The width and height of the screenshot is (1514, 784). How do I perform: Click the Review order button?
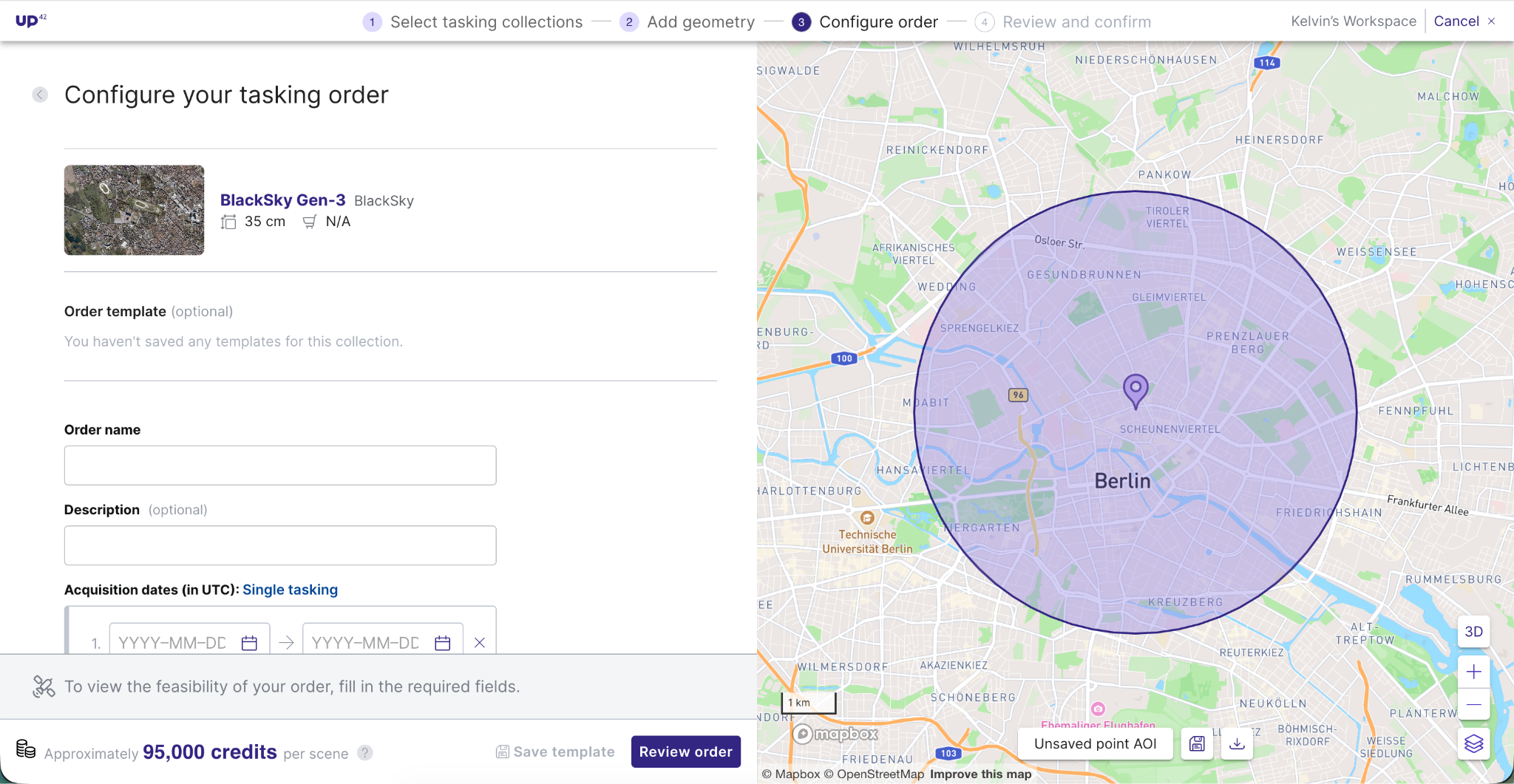click(685, 751)
